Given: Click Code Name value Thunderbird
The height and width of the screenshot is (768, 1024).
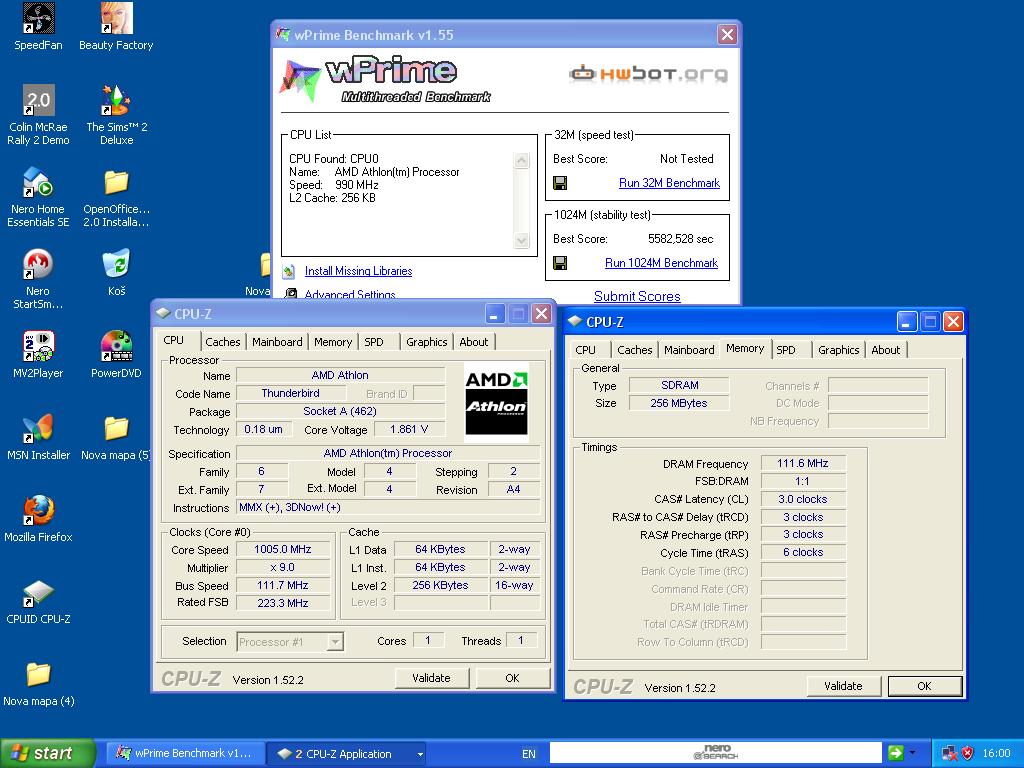Looking at the screenshot, I should click(291, 393).
